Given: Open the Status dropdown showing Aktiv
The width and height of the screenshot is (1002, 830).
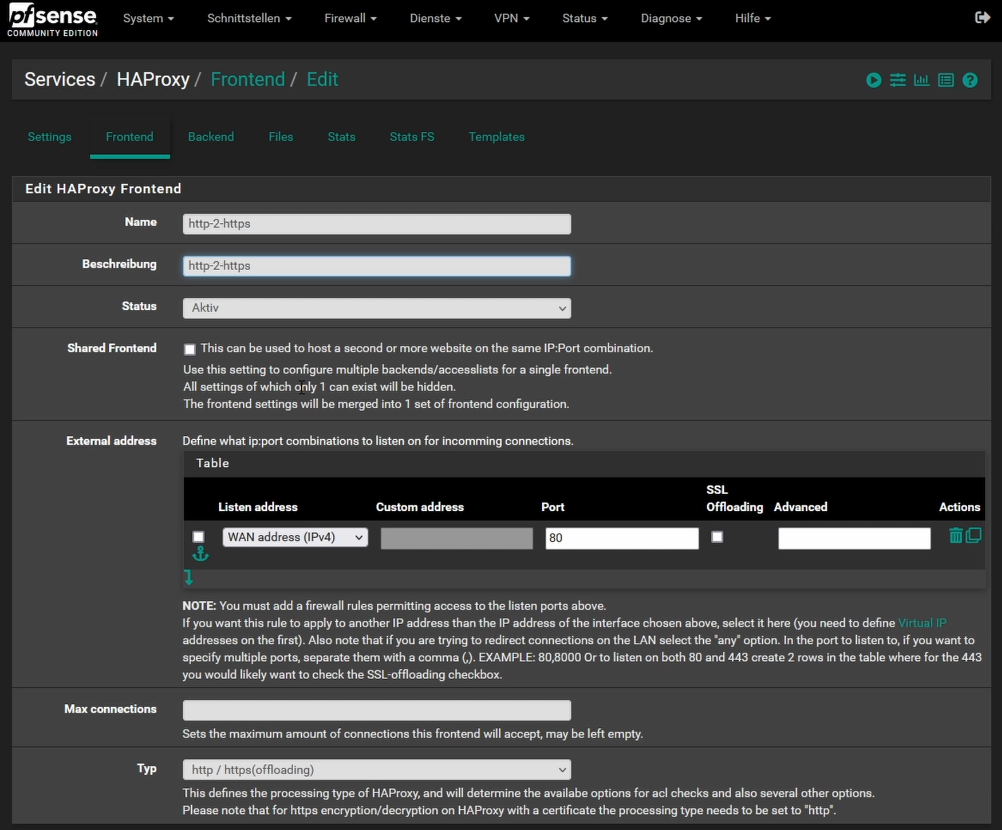Looking at the screenshot, I should pyautogui.click(x=377, y=308).
